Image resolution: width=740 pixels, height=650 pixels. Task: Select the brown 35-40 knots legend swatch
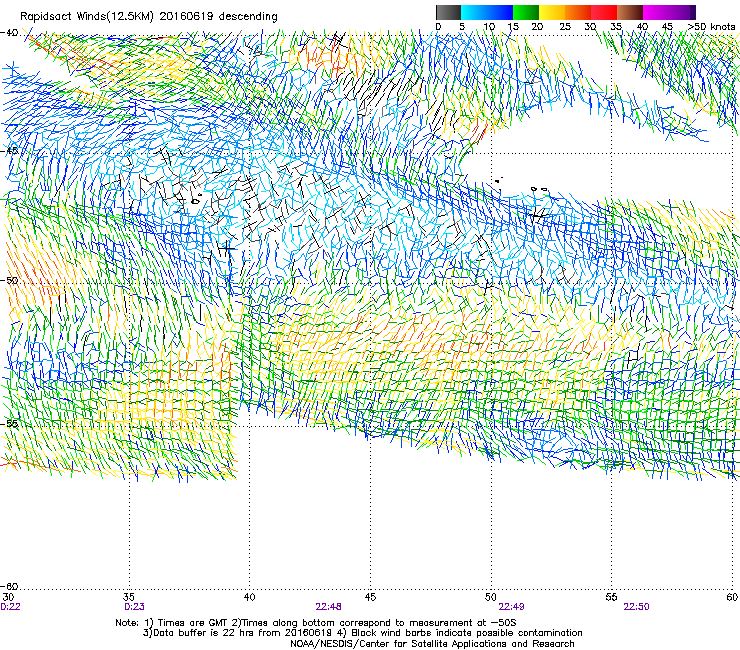pos(630,12)
